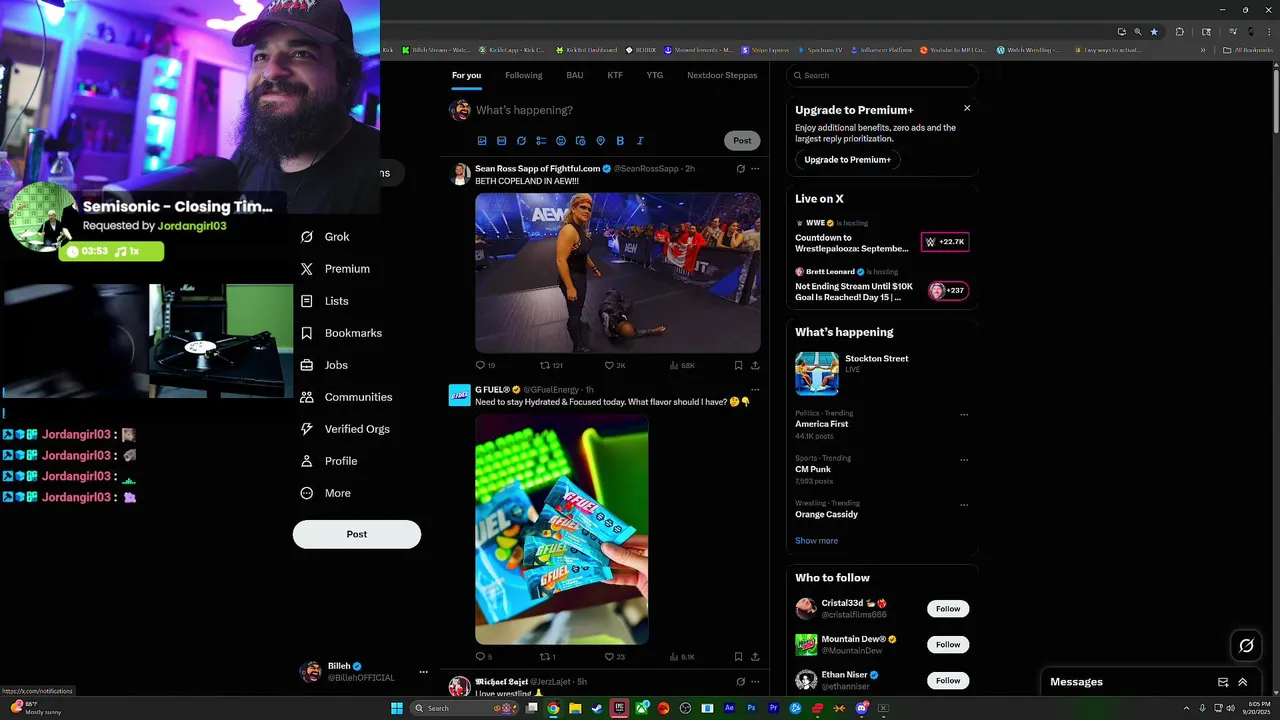Open Chrome extensions puzzle icon
This screenshot has width=1280, height=720.
[x=1180, y=32]
